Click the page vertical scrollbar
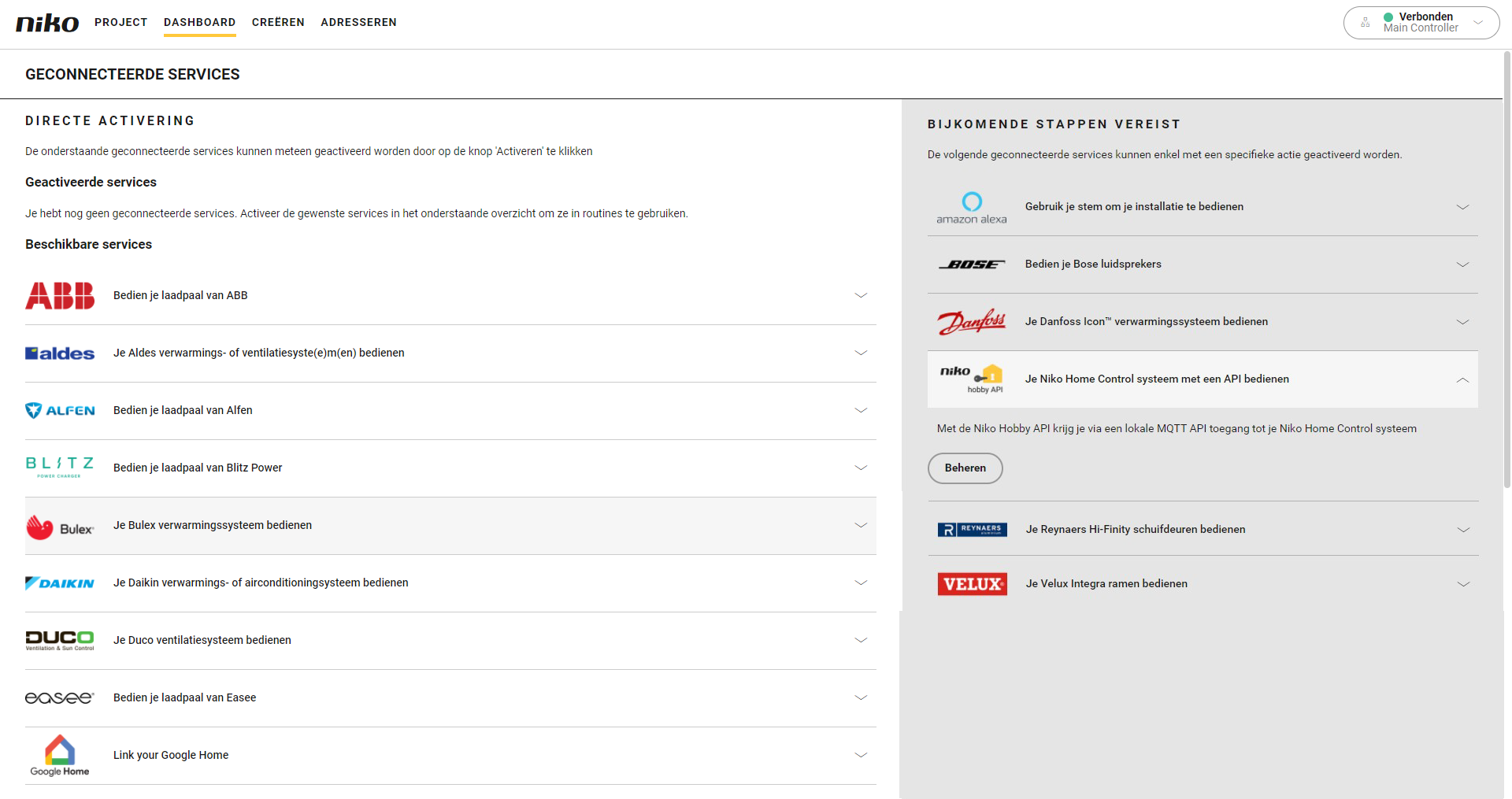 point(1507,268)
